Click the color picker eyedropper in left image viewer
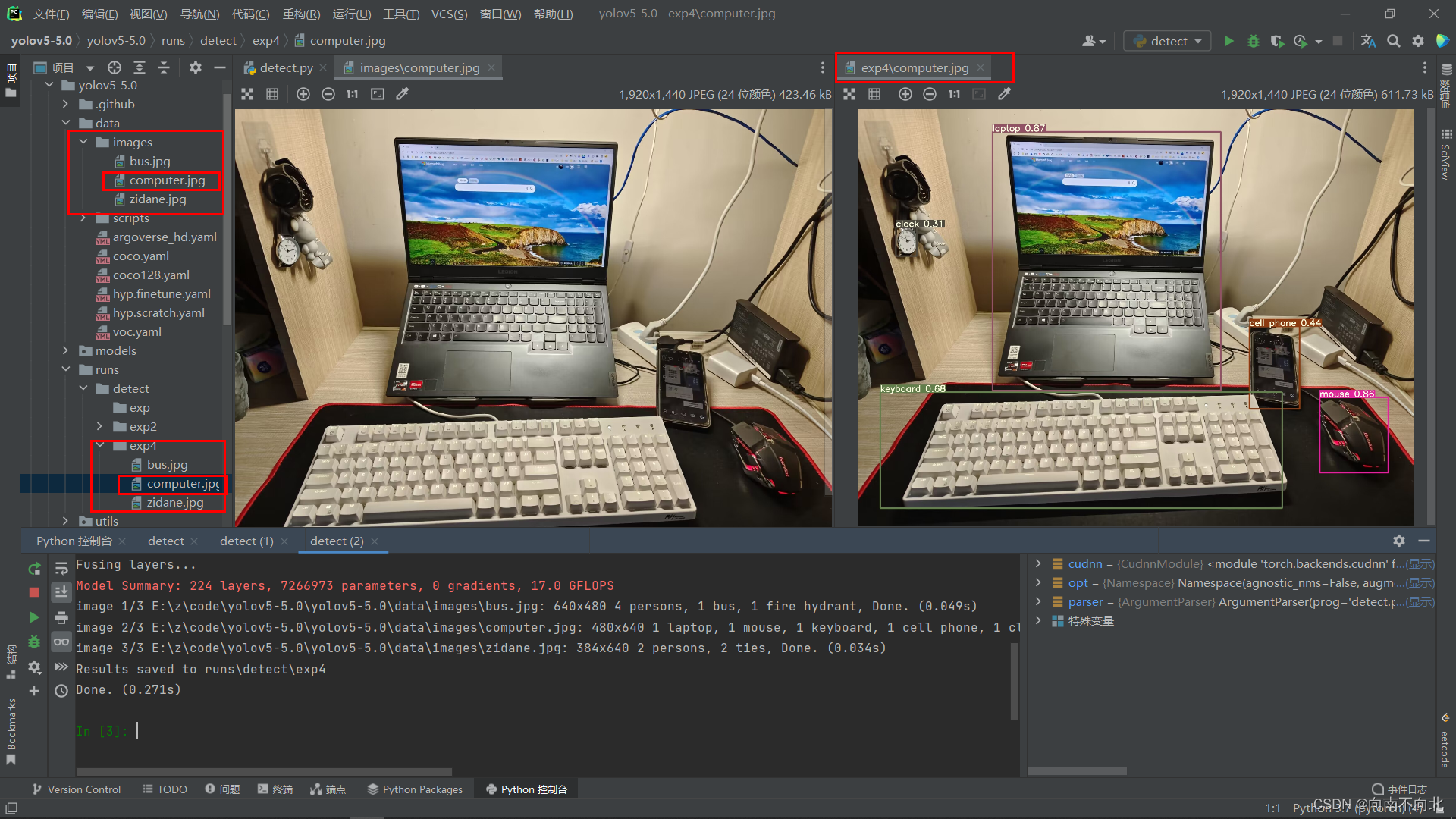 click(x=403, y=94)
